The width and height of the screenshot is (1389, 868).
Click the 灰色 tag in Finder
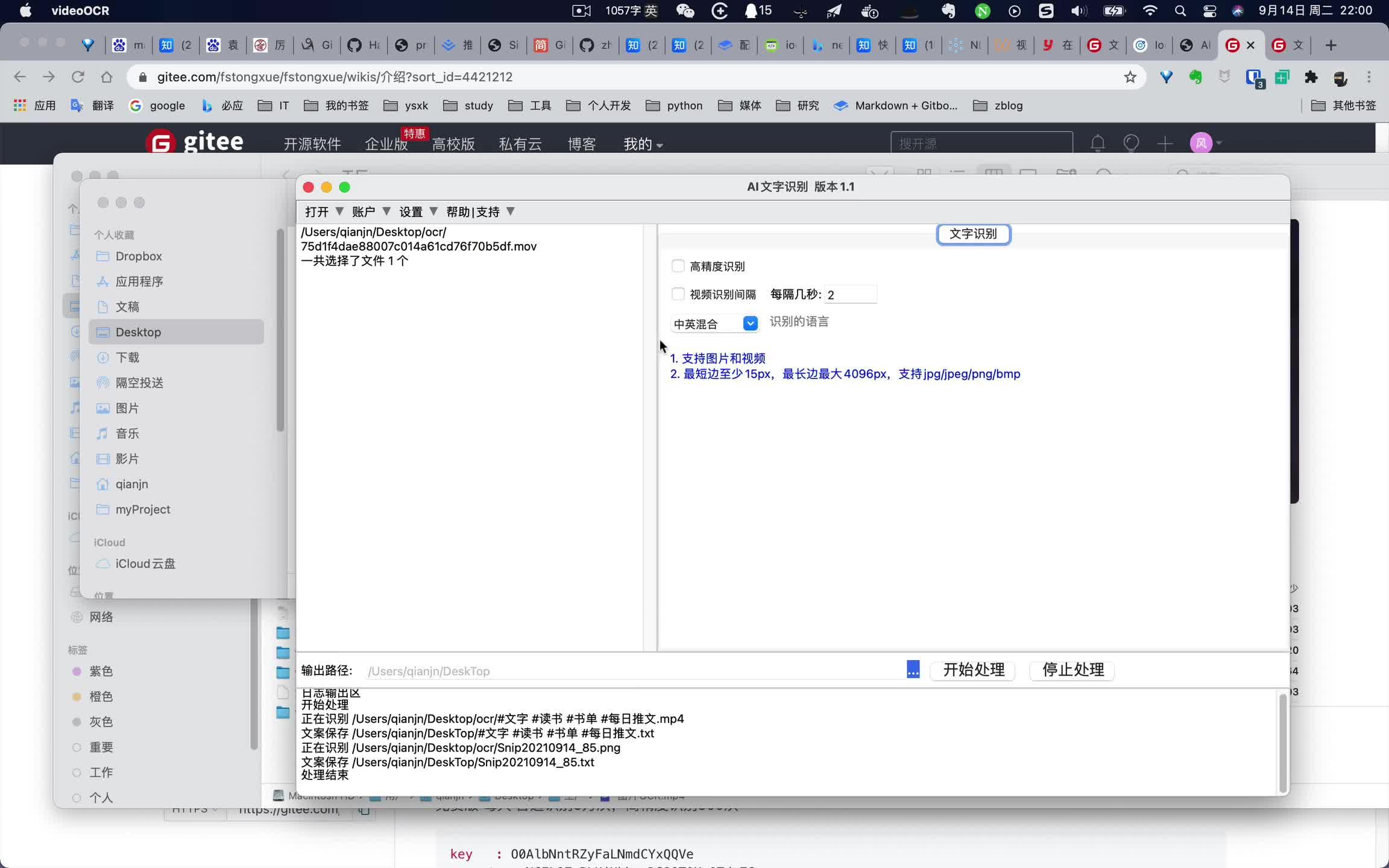click(100, 722)
